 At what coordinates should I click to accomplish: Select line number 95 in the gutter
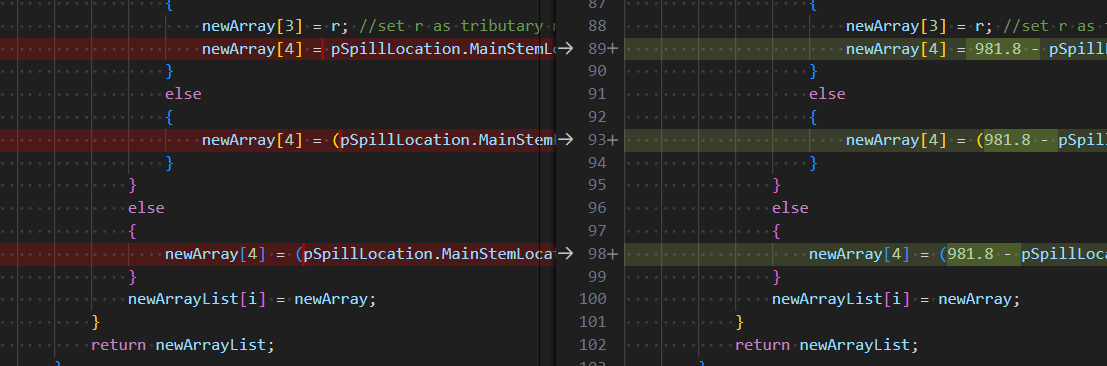pyautogui.click(x=597, y=185)
